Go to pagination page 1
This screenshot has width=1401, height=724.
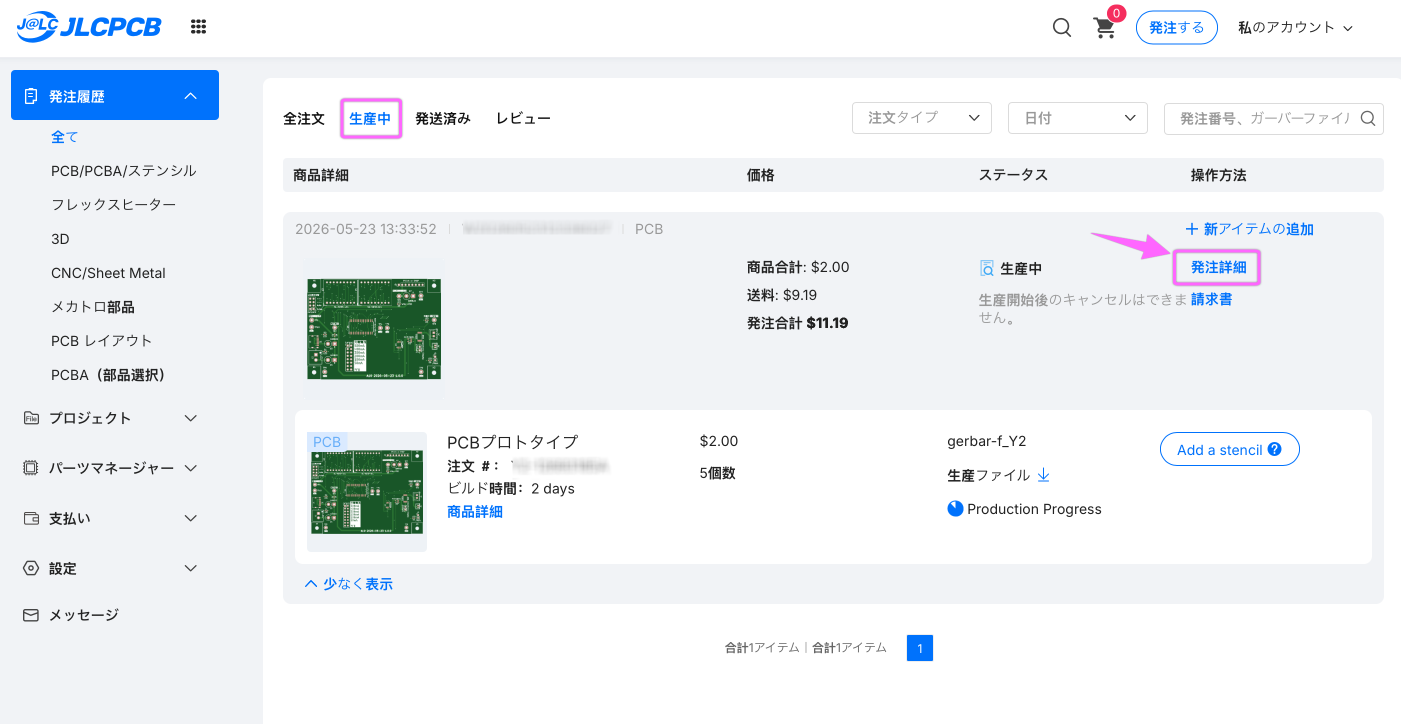click(x=920, y=648)
